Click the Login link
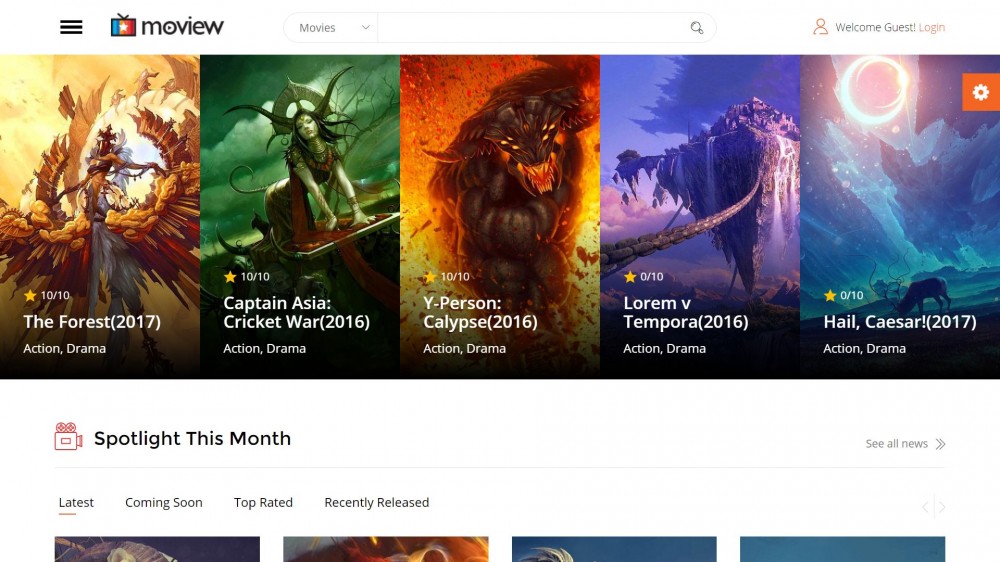 (932, 27)
